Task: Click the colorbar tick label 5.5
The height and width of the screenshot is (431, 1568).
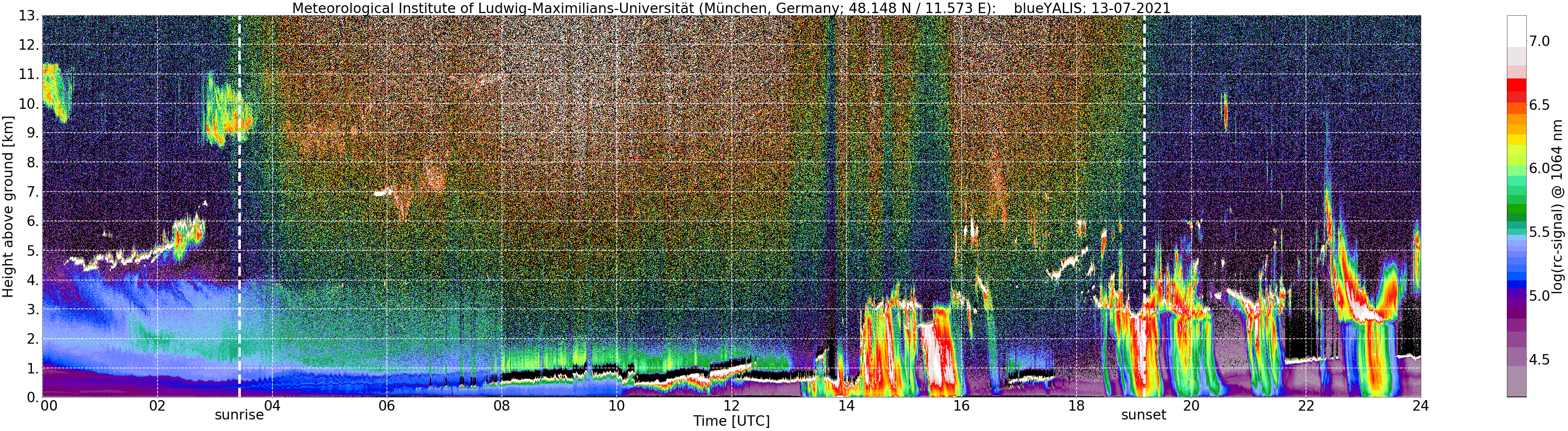Action: [1539, 232]
